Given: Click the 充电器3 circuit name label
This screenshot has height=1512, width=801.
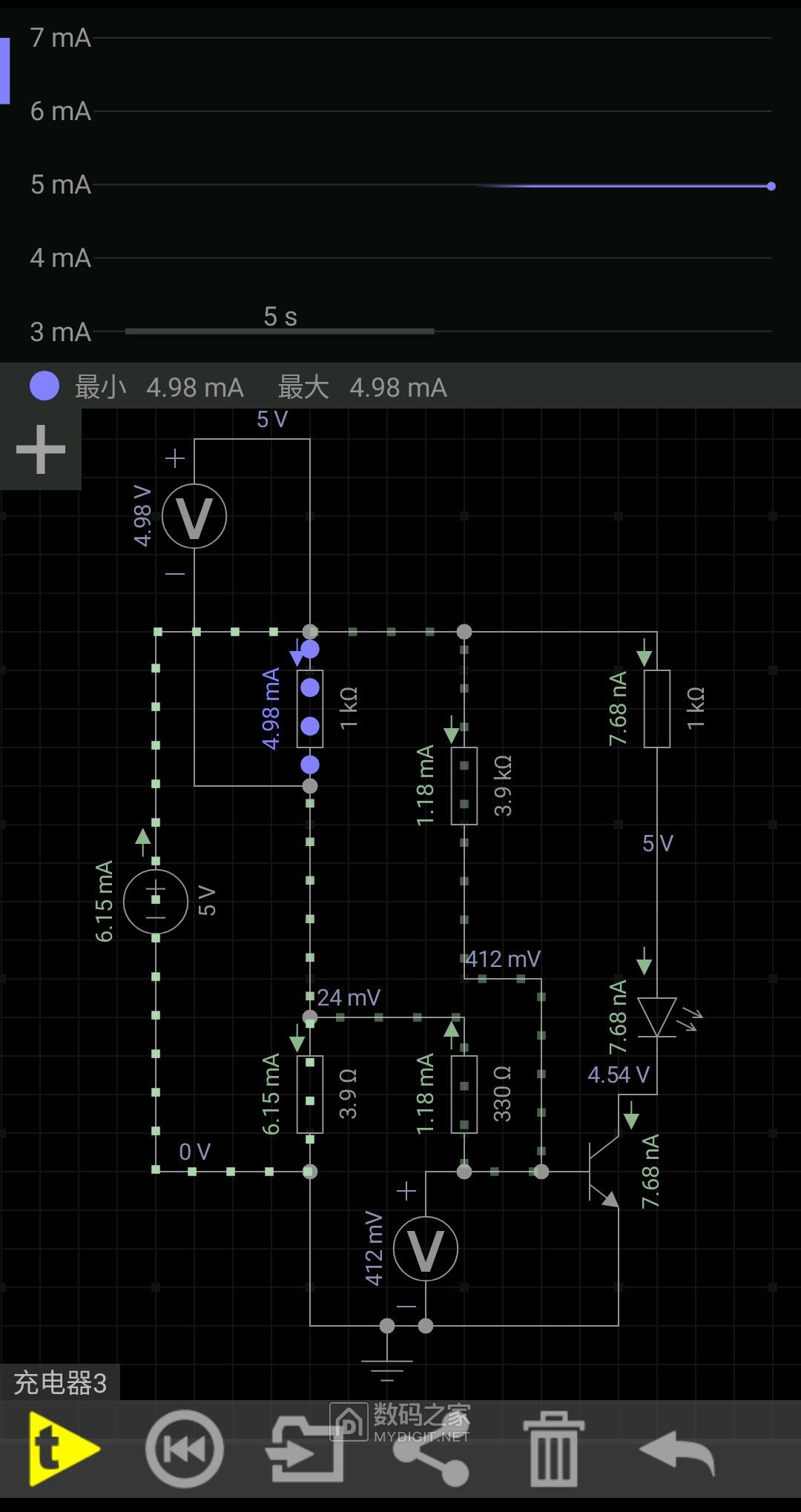Looking at the screenshot, I should point(60,1383).
